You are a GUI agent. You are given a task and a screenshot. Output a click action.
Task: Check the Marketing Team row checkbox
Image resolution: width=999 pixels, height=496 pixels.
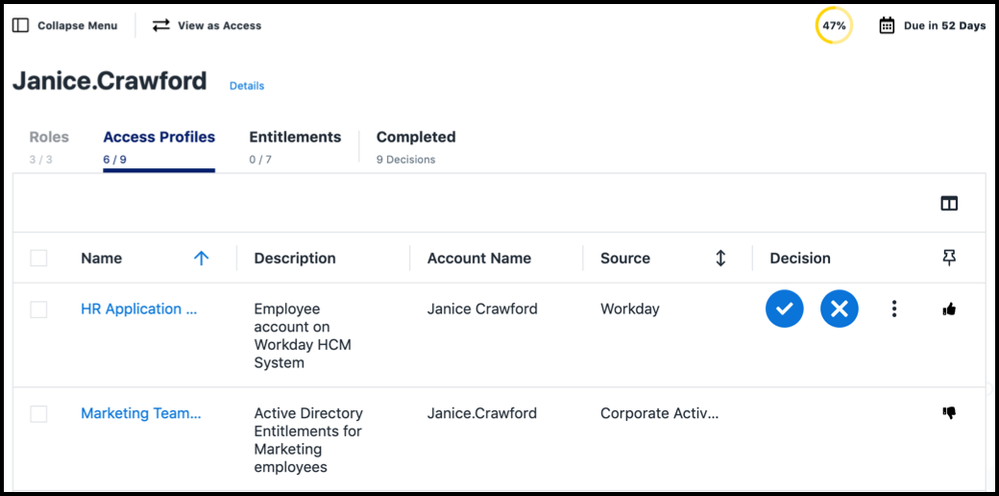(x=39, y=414)
